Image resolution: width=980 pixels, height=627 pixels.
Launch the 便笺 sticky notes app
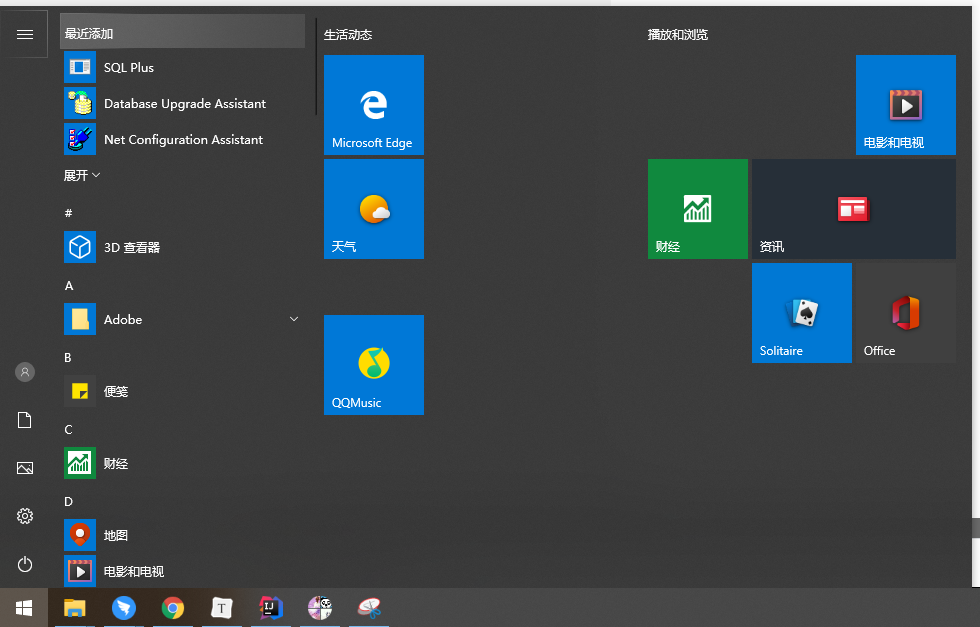184,391
